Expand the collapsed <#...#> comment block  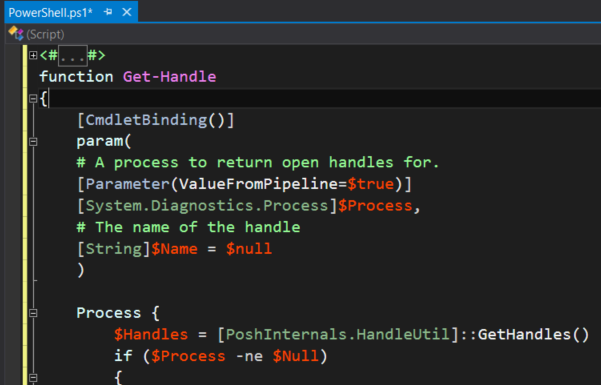[x=33, y=56]
